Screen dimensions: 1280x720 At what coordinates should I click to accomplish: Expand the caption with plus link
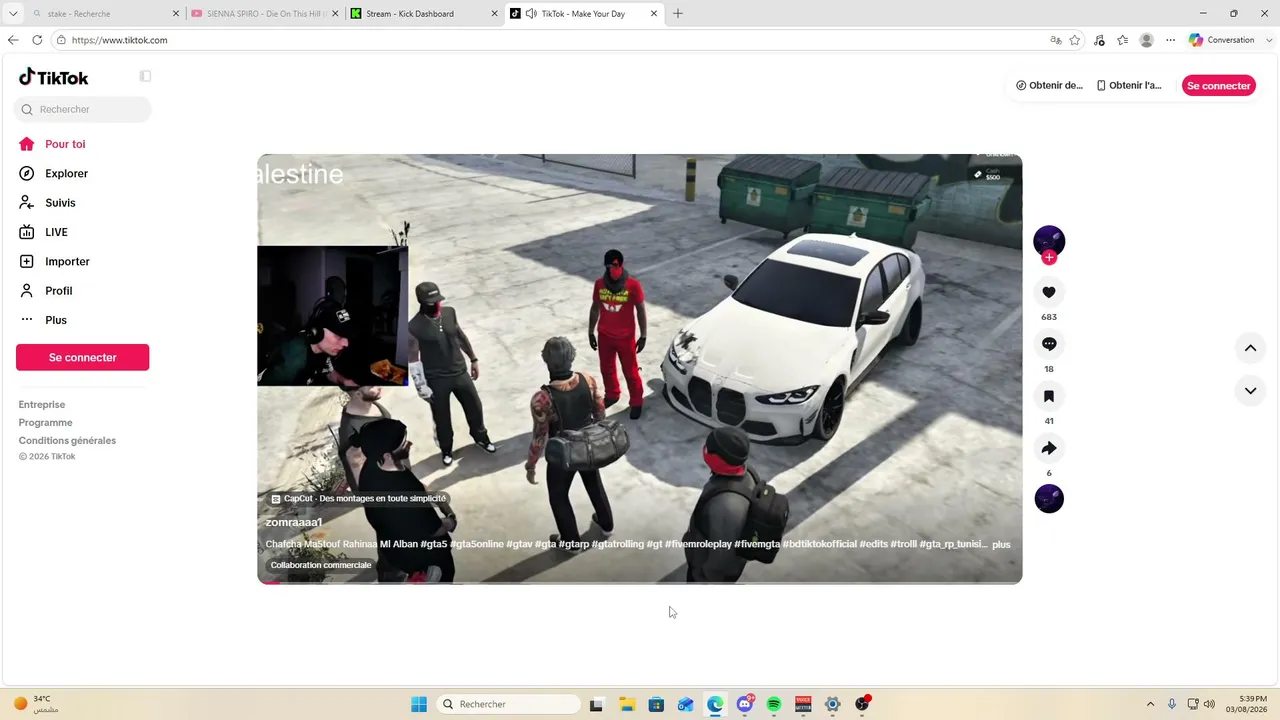point(1001,545)
